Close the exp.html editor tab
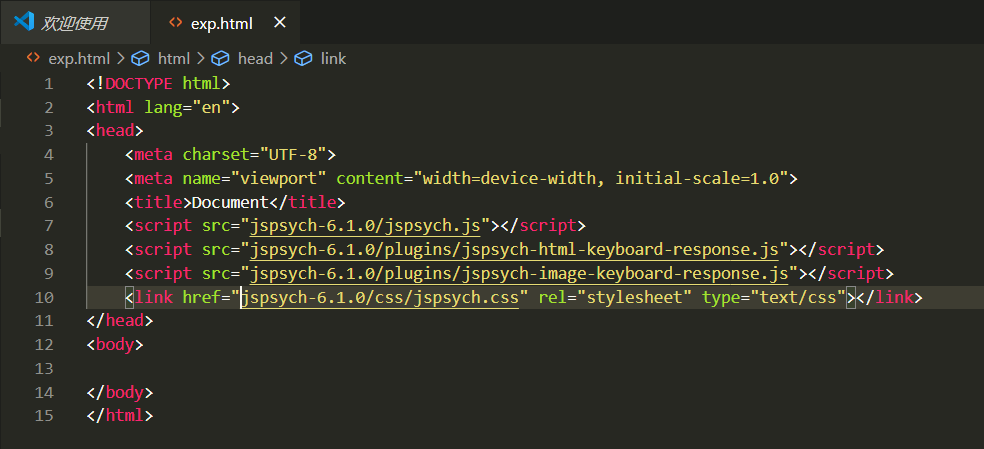 click(x=278, y=22)
